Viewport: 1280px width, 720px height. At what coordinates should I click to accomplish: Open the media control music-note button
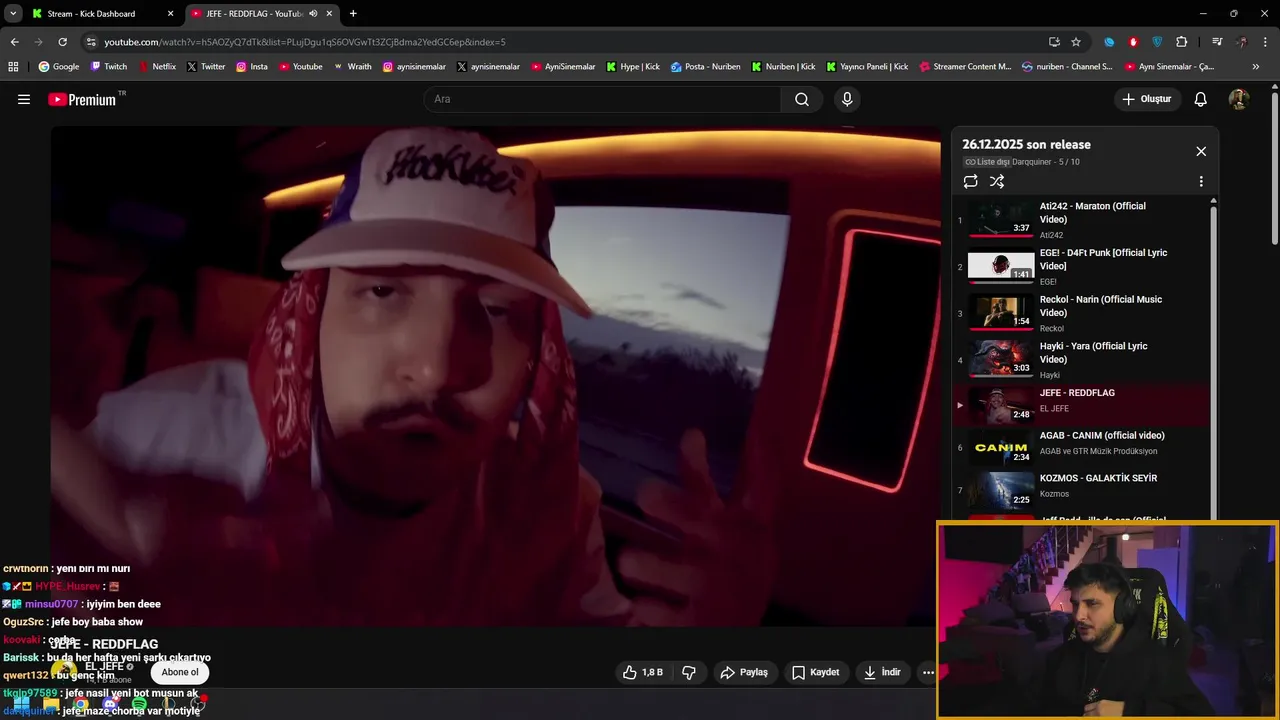(1217, 42)
